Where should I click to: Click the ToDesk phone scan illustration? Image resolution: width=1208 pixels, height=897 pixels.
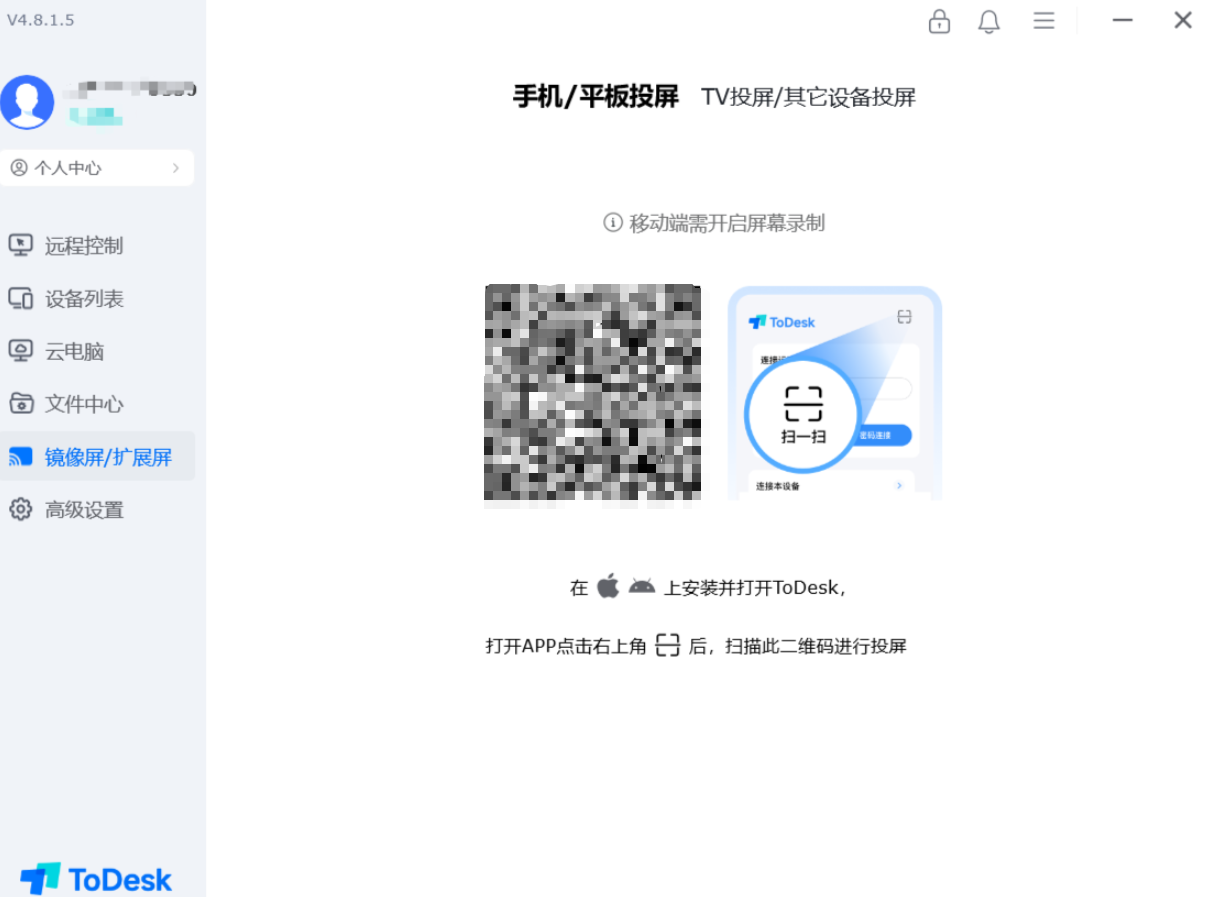(x=834, y=393)
